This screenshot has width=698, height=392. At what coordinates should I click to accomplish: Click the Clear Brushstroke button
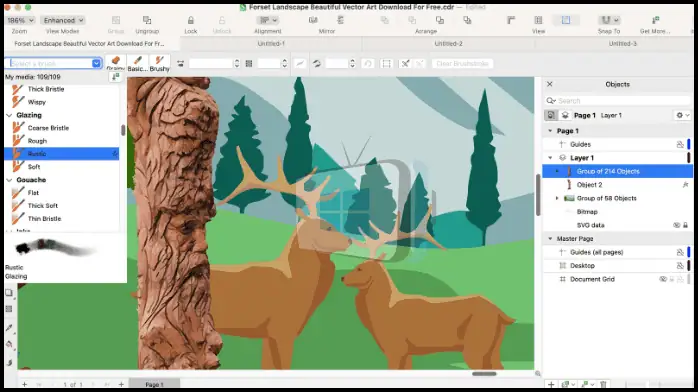[x=462, y=64]
